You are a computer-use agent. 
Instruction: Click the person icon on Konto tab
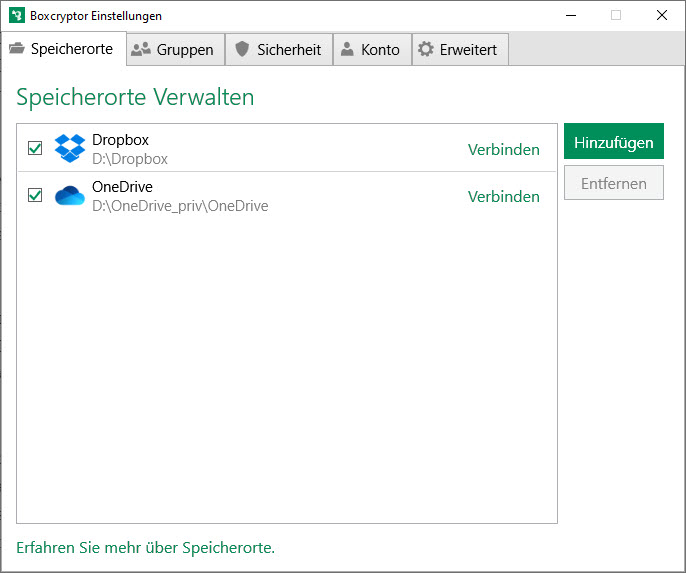(347, 49)
